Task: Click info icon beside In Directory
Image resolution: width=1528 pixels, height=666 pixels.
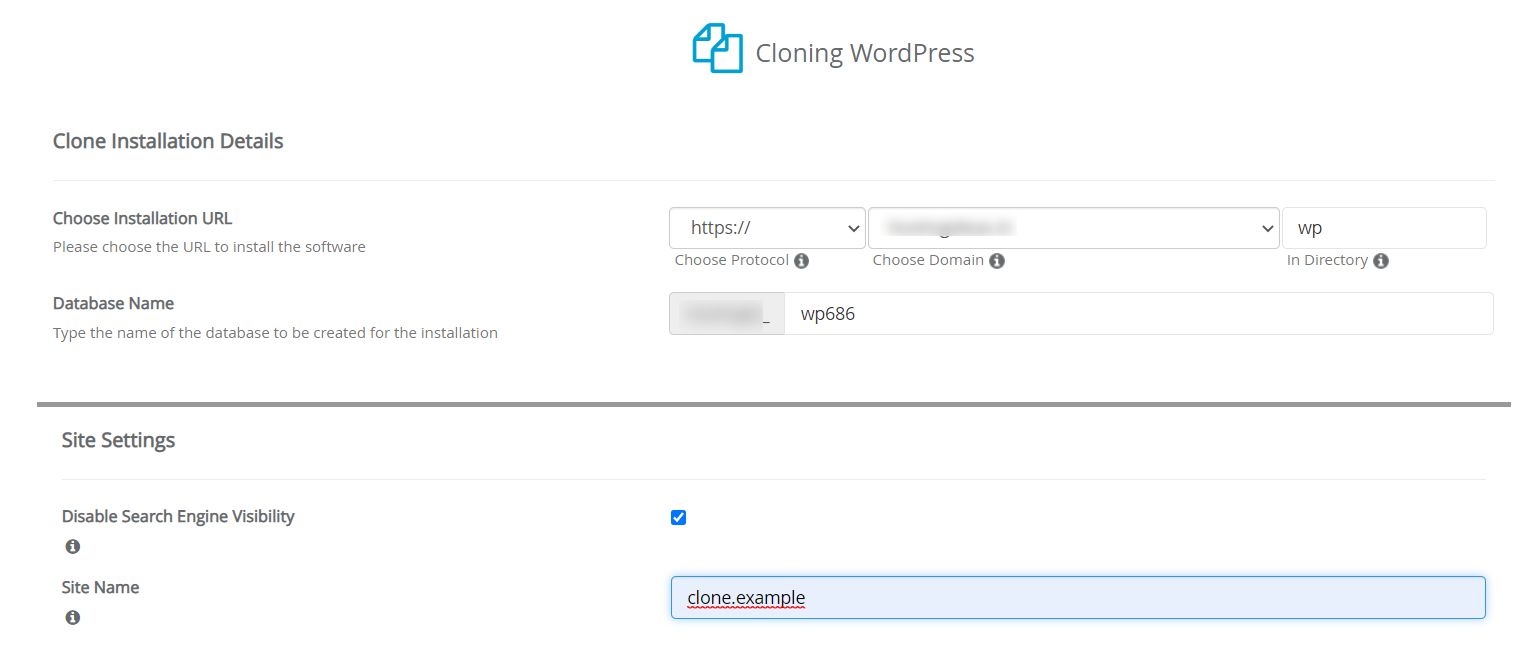Action: coord(1381,261)
